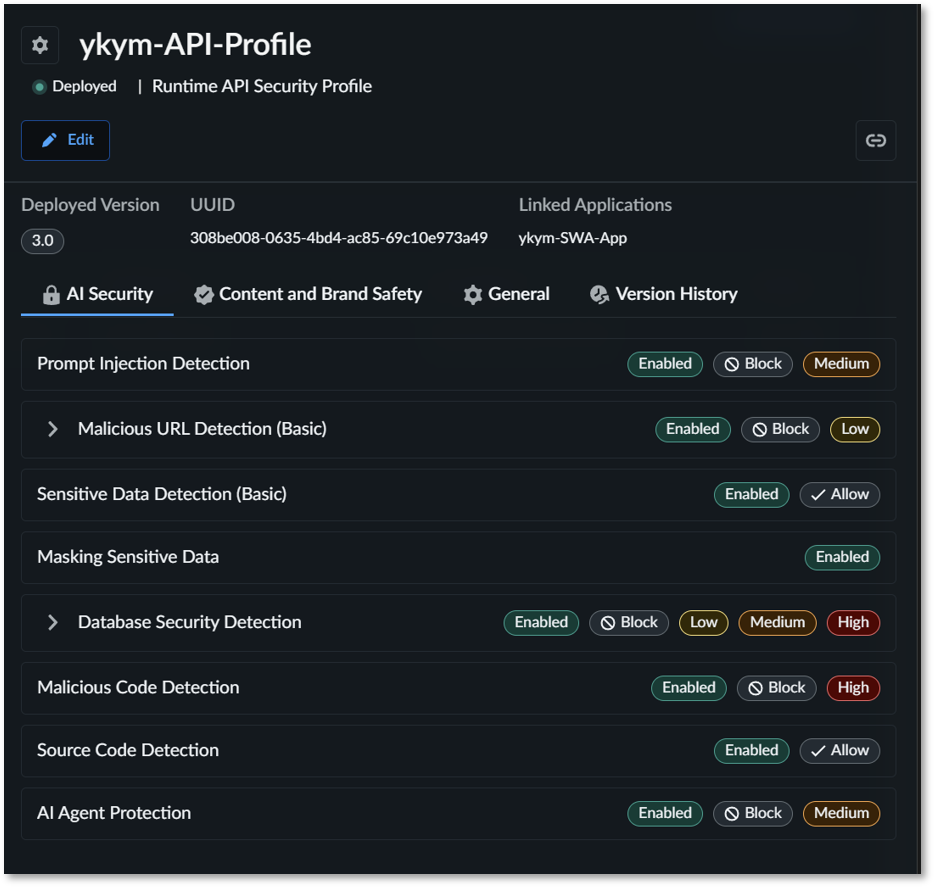Click the Edit button

point(66,140)
